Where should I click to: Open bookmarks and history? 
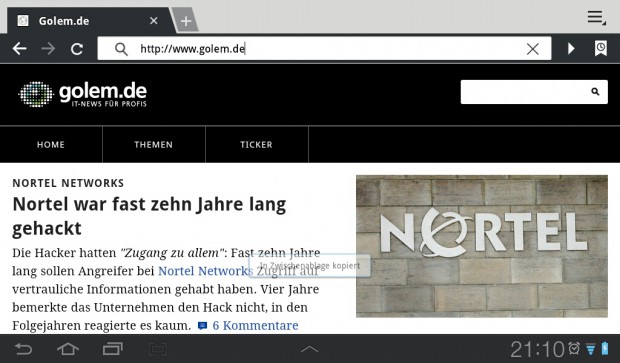pyautogui.click(x=601, y=49)
